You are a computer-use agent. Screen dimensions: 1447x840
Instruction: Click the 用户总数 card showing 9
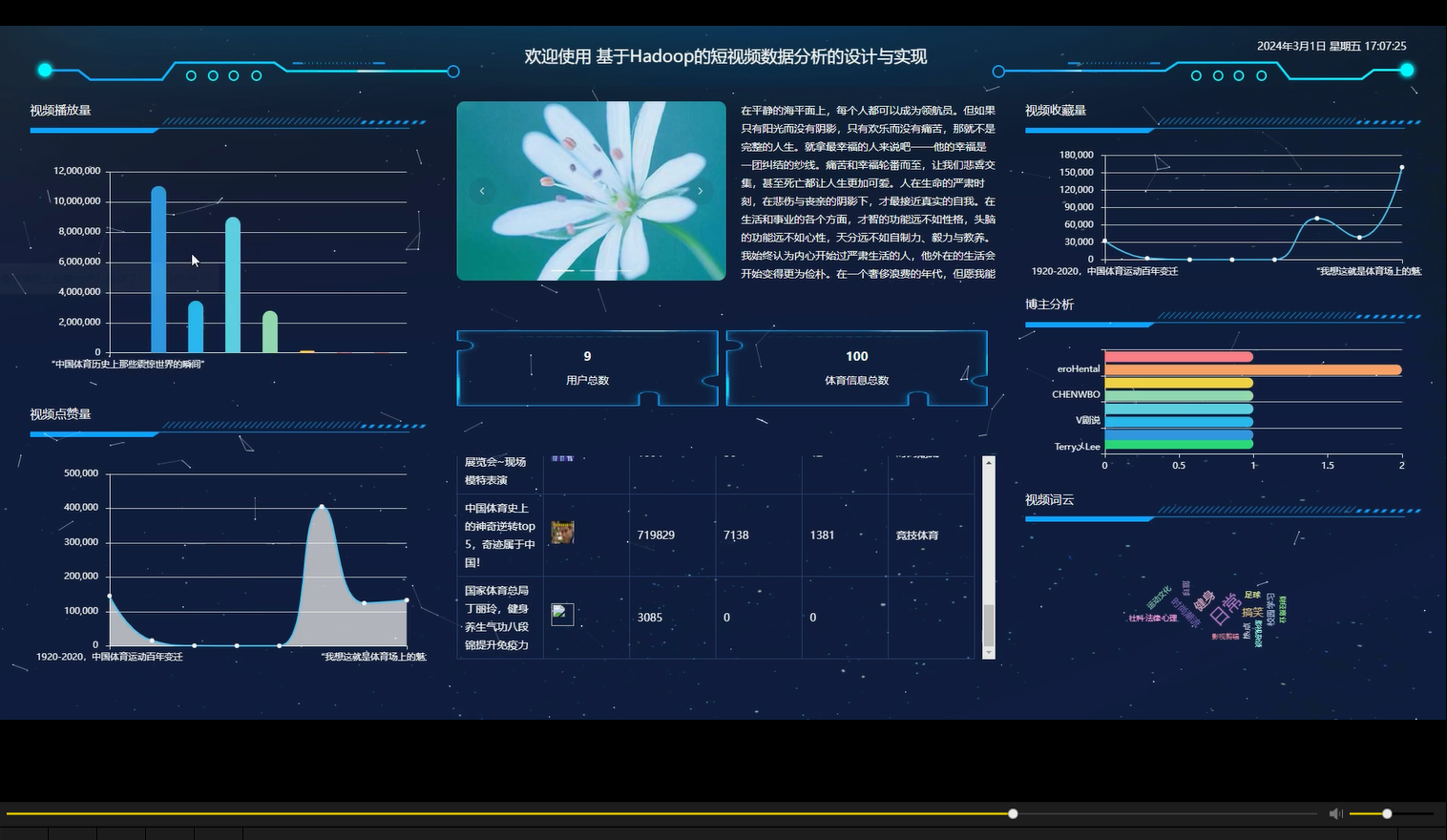[x=586, y=368]
